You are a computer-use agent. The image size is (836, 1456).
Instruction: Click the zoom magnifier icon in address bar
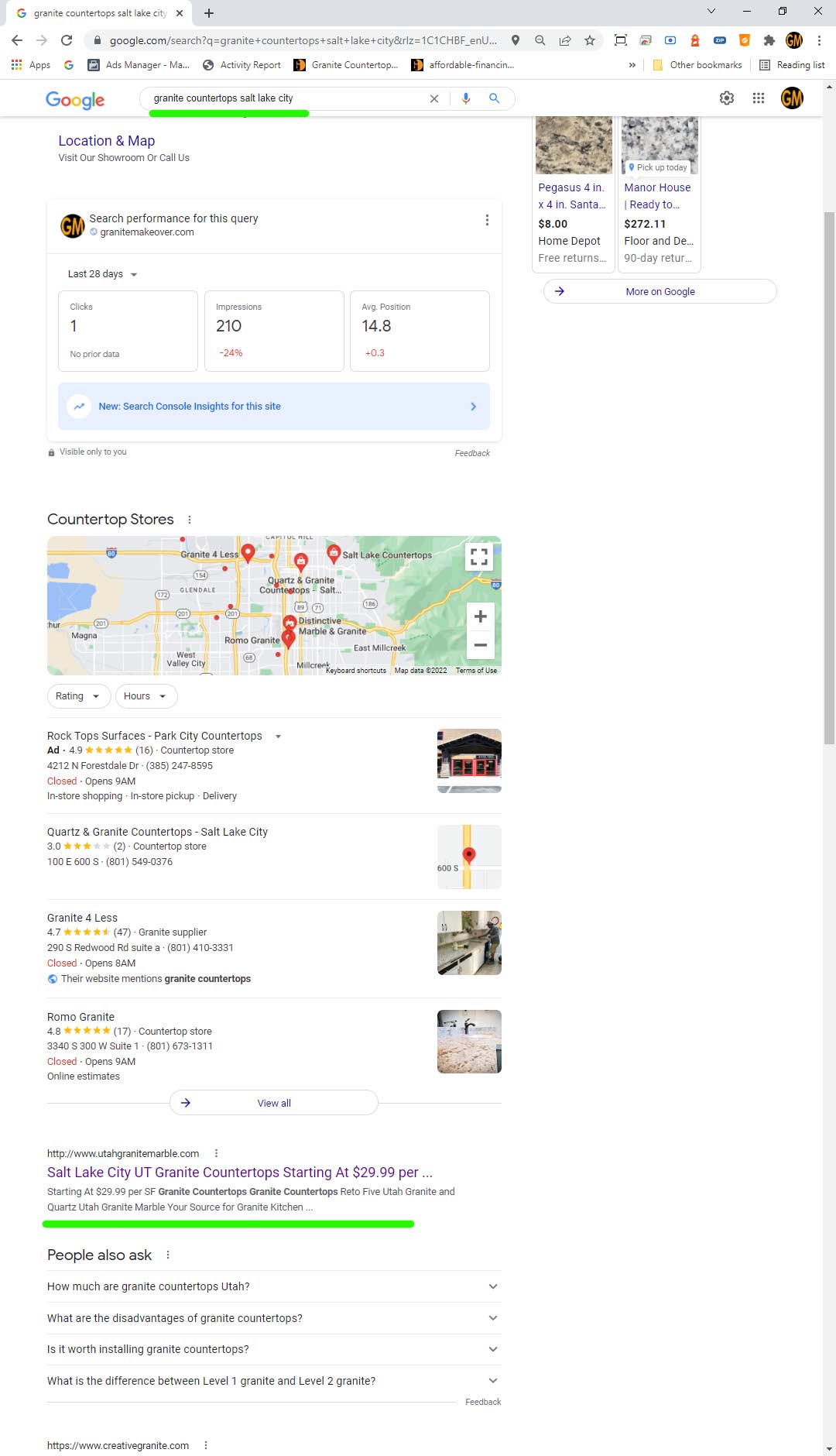coord(540,40)
